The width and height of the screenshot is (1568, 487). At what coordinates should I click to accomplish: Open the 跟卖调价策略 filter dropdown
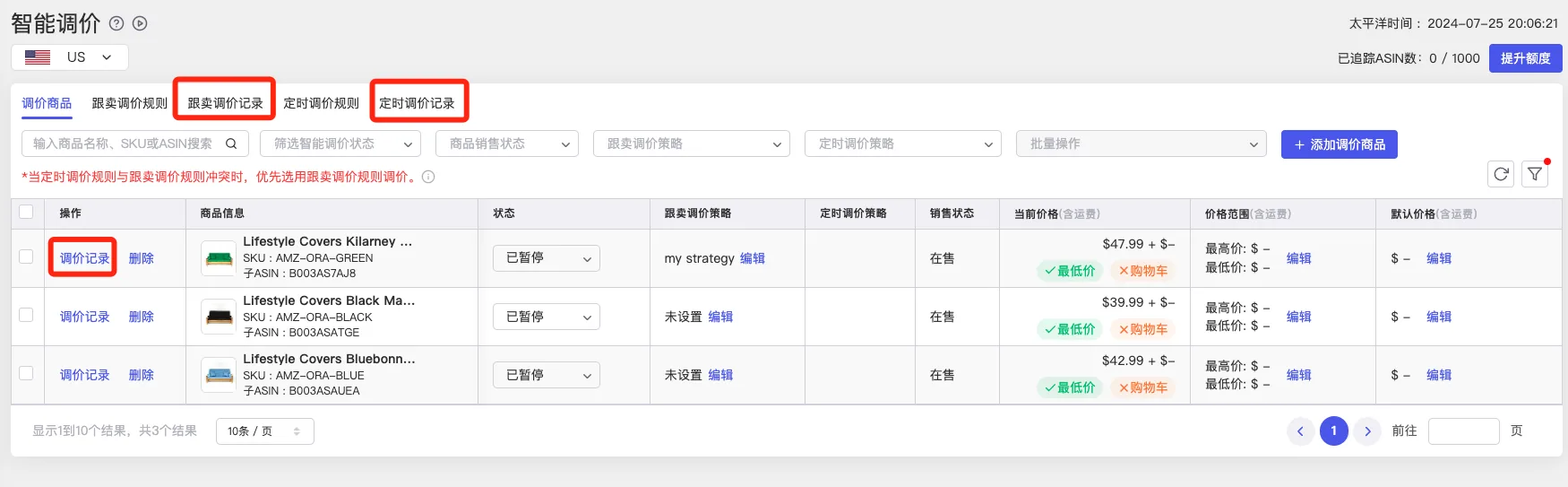(692, 143)
